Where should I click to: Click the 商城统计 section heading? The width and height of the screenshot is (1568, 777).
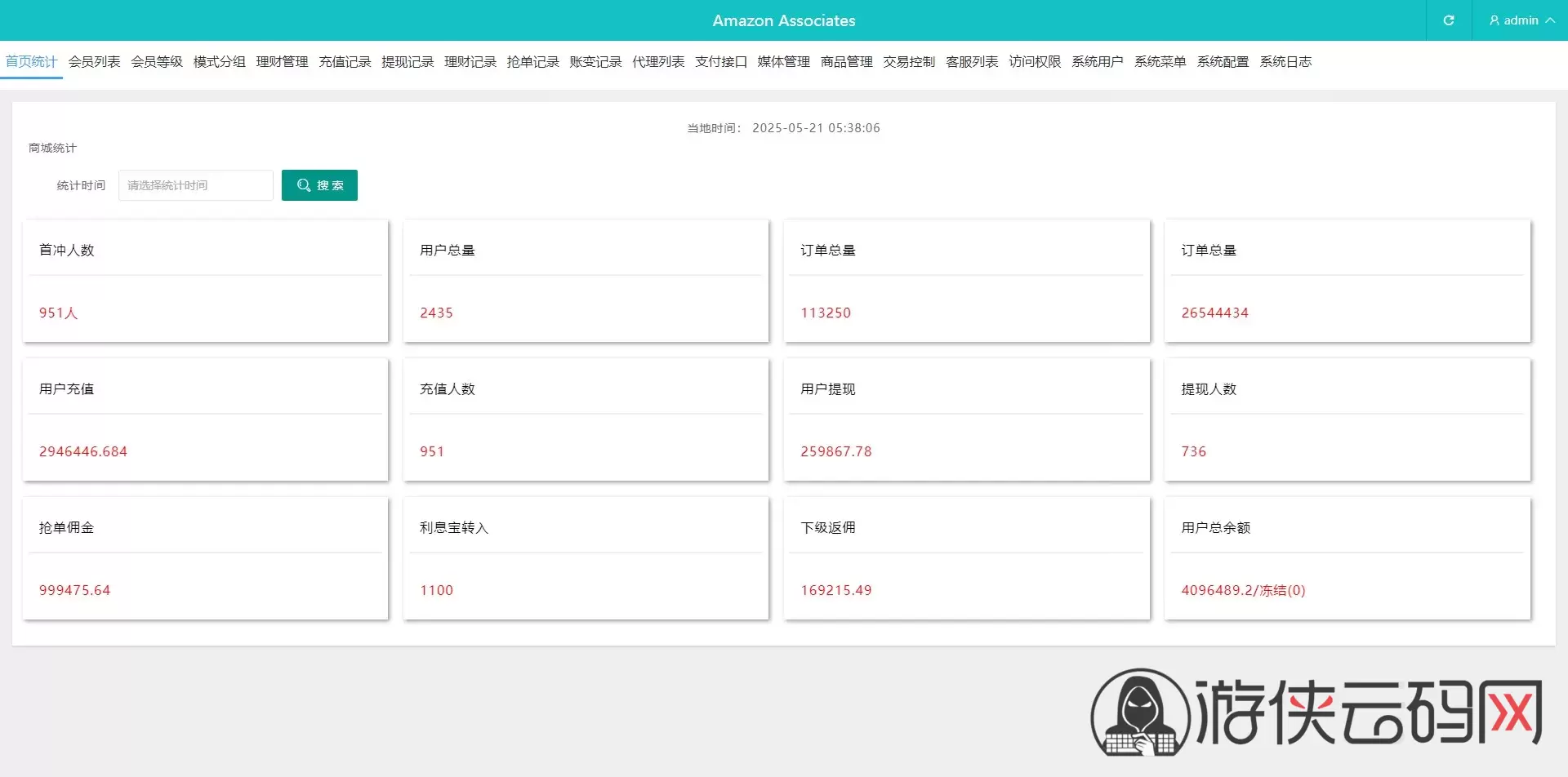pos(52,148)
